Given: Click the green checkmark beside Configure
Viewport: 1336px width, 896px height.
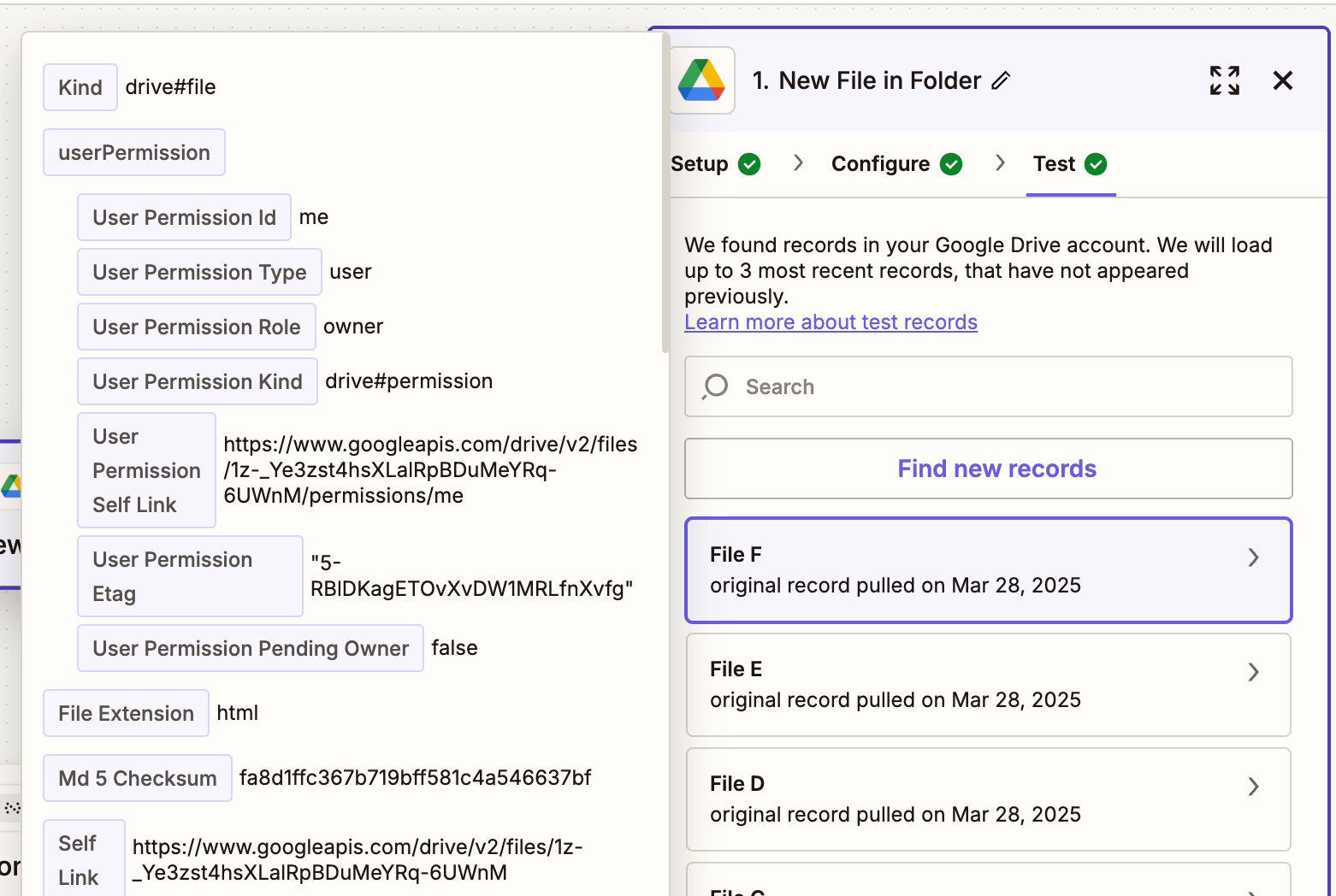Looking at the screenshot, I should coord(951,163).
